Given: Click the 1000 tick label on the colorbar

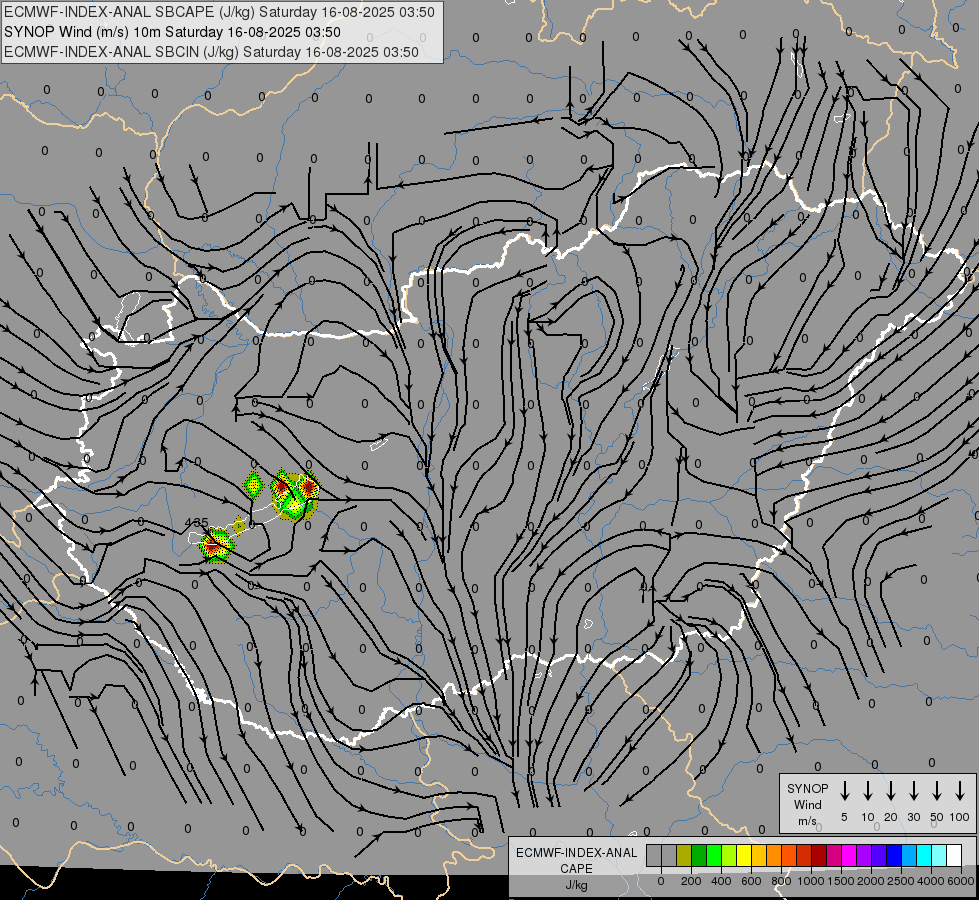Looking at the screenshot, I should point(811,881).
